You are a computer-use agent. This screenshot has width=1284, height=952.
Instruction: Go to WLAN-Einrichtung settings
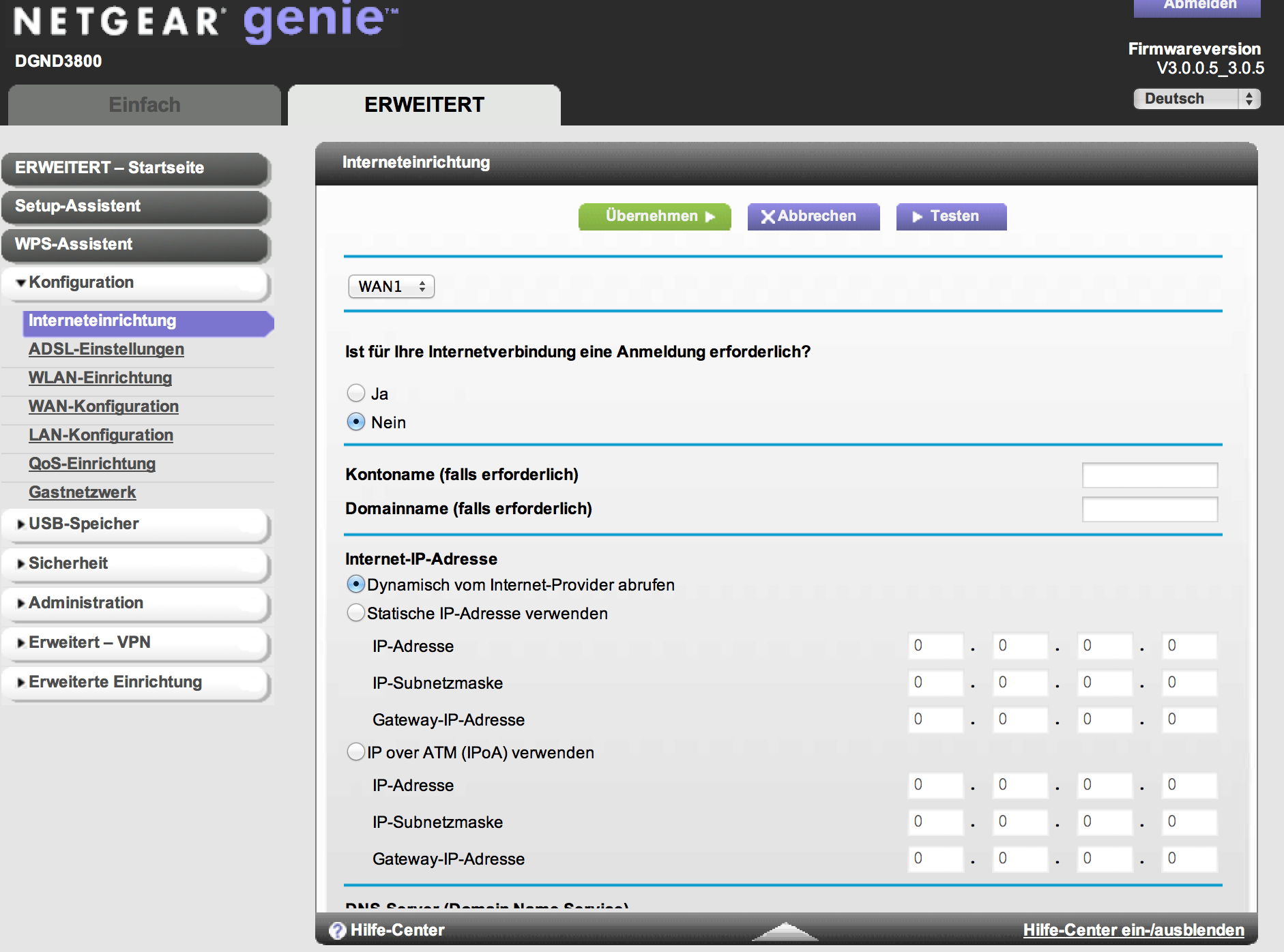click(100, 378)
